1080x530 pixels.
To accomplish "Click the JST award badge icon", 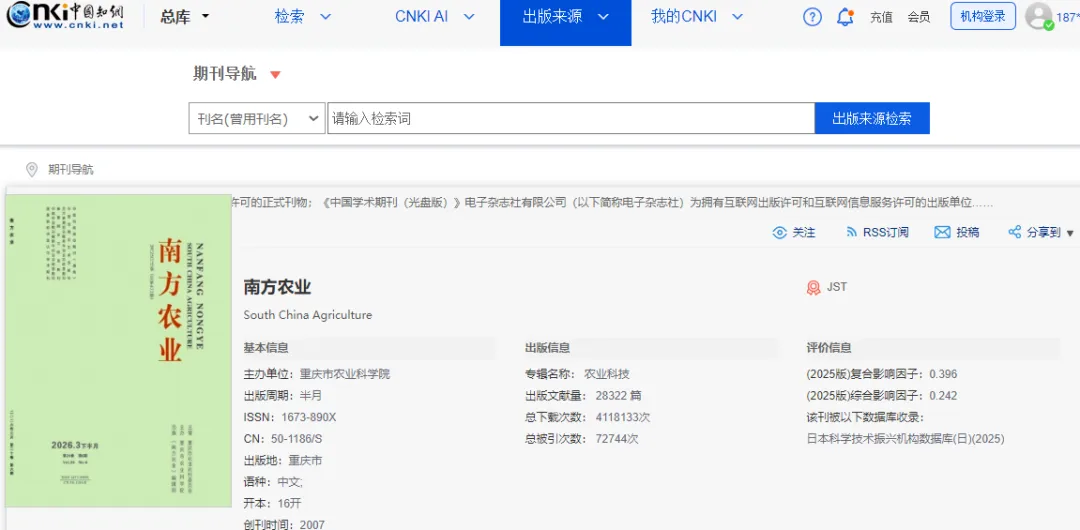I will coord(813,287).
